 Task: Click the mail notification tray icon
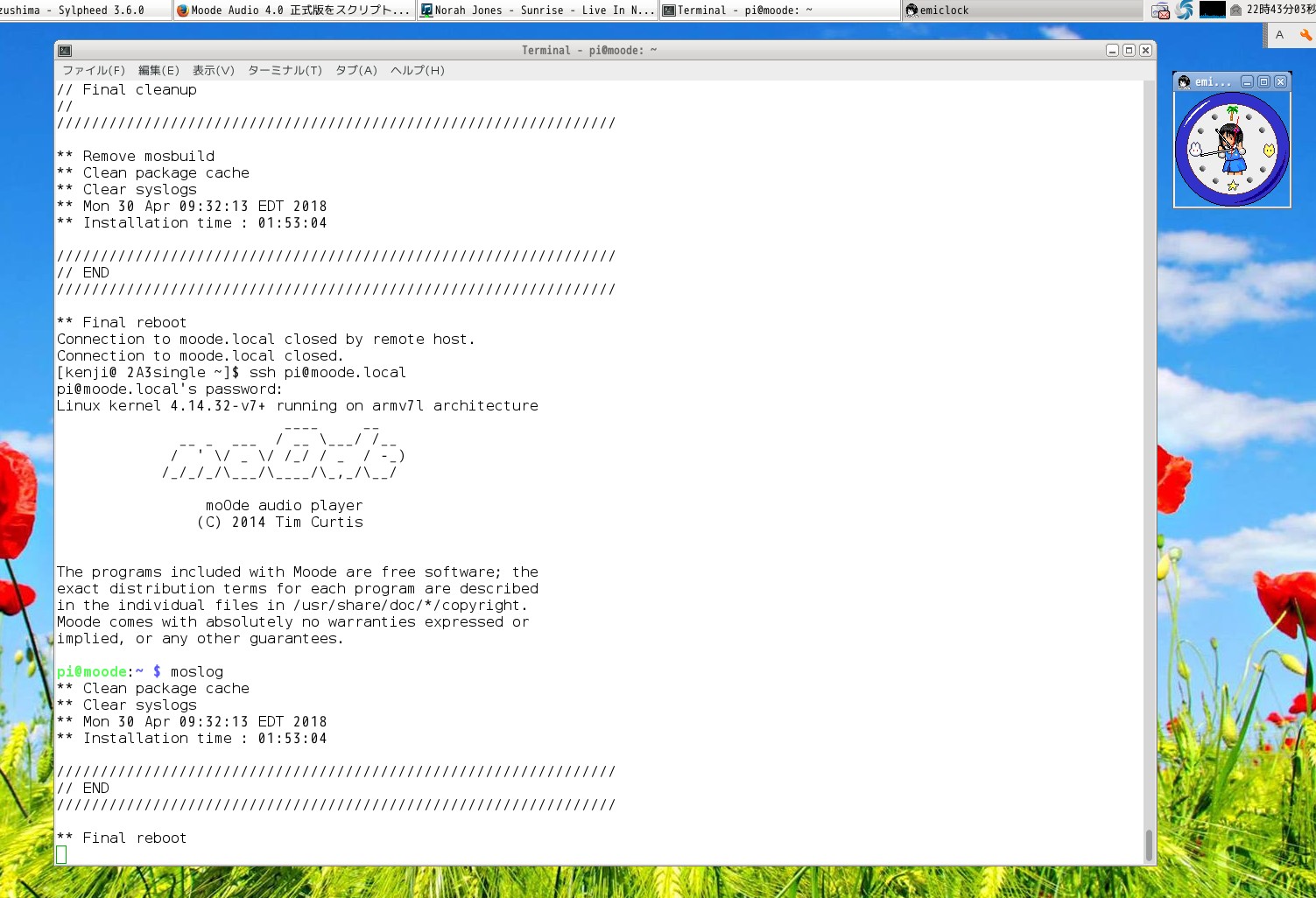click(1160, 11)
